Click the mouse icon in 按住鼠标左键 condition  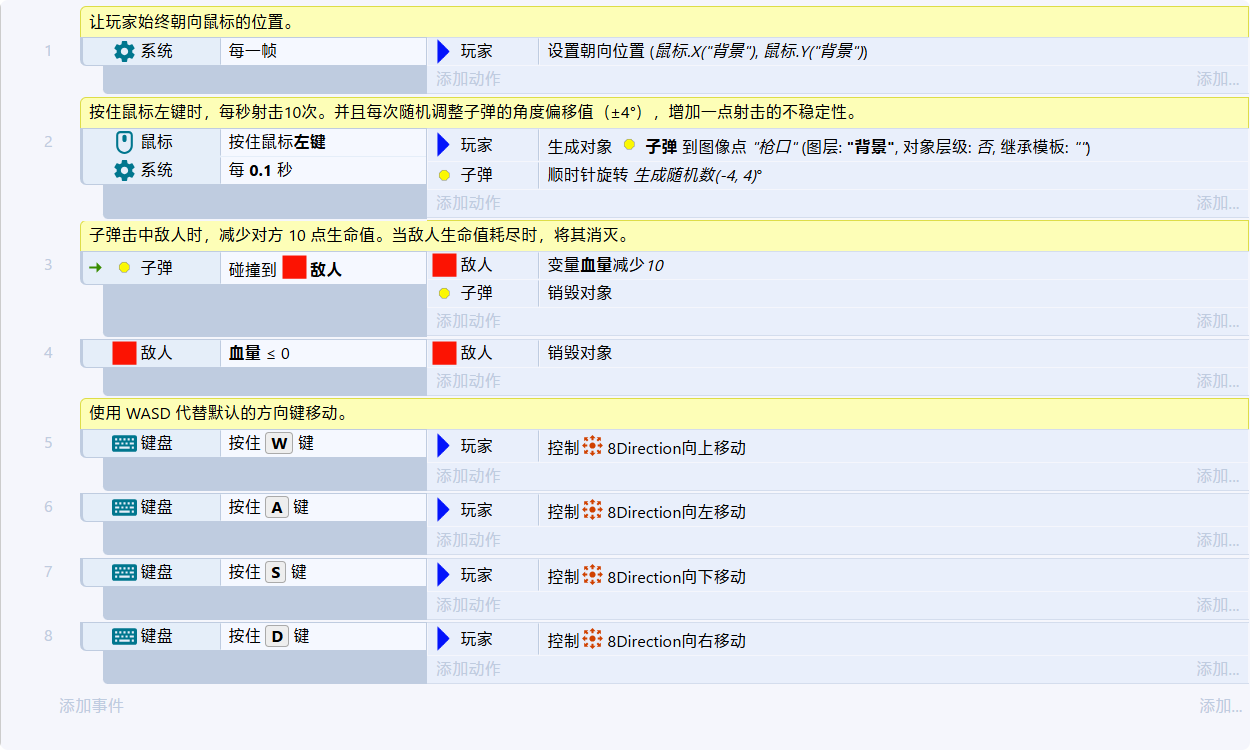click(x=124, y=142)
